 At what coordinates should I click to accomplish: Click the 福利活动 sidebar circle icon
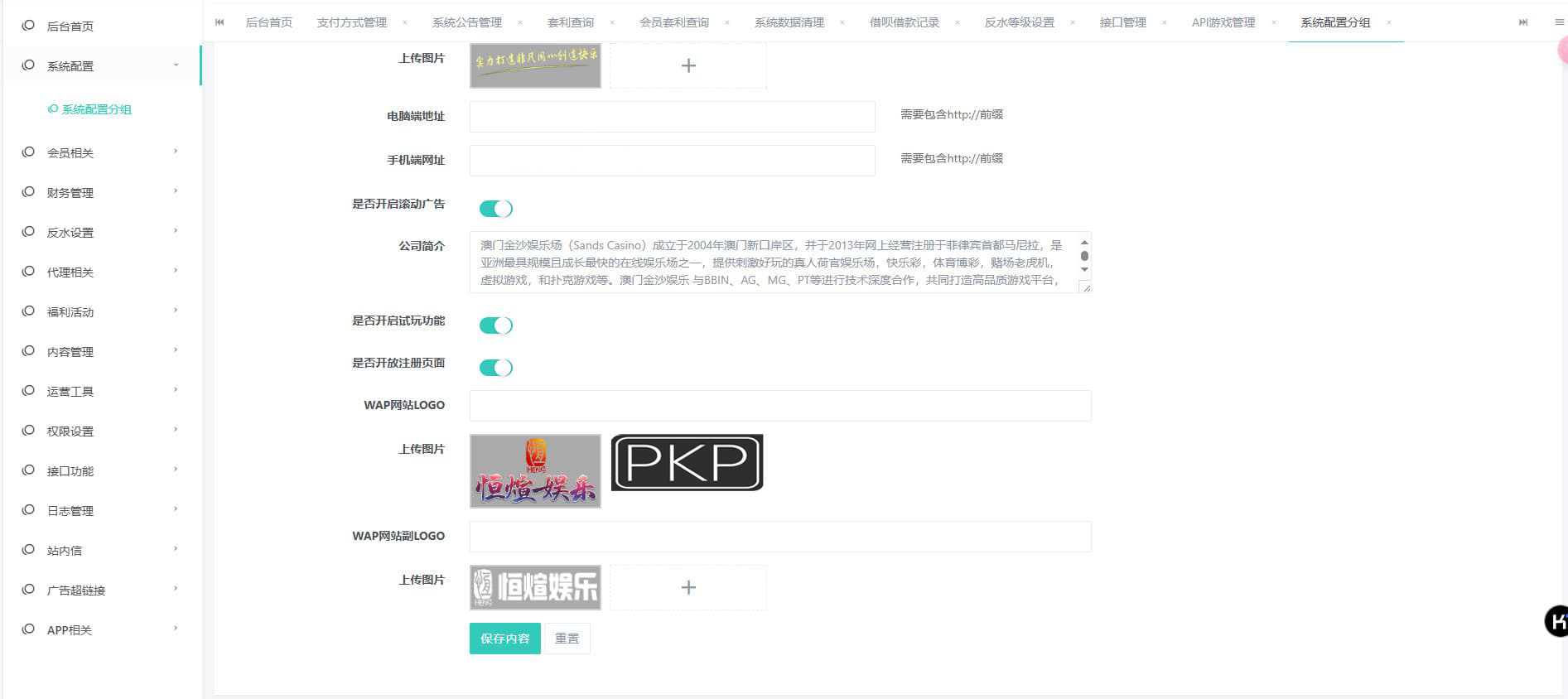28,311
